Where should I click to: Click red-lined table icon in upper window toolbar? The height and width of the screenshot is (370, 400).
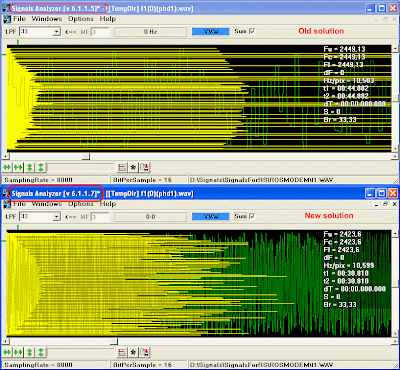122,167
